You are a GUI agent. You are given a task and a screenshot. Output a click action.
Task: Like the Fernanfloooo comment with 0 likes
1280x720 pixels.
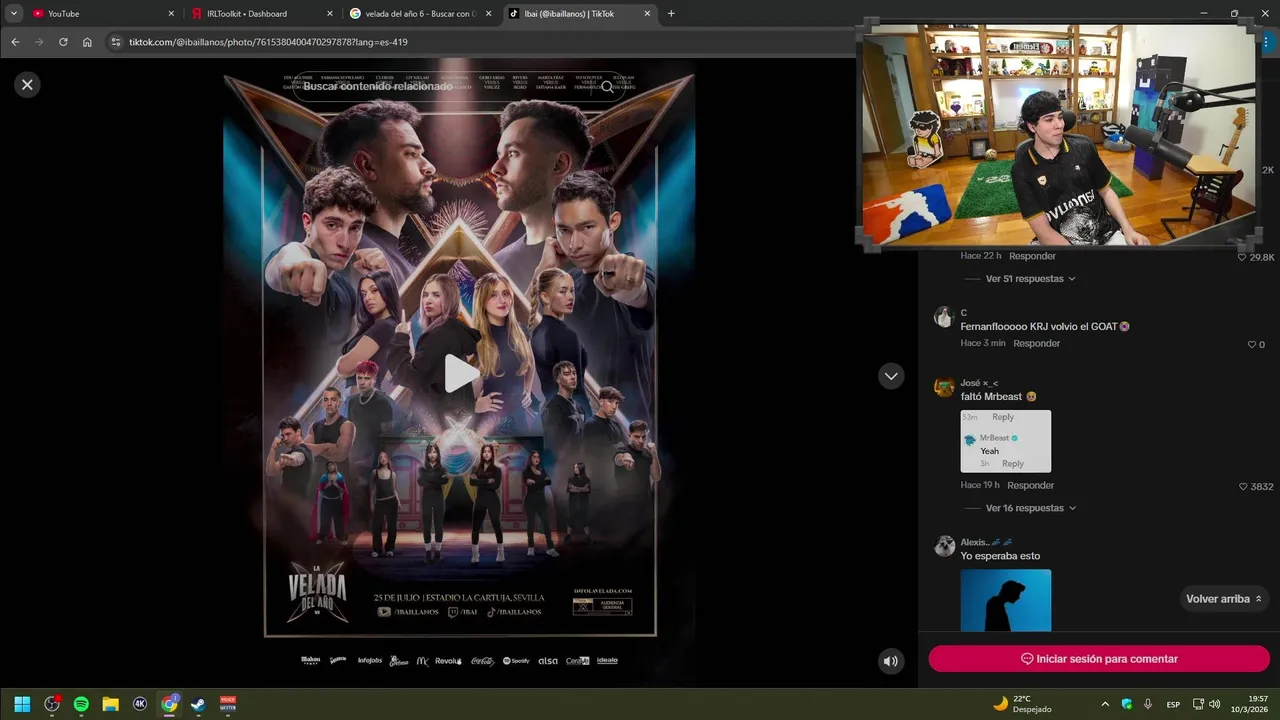tap(1251, 344)
